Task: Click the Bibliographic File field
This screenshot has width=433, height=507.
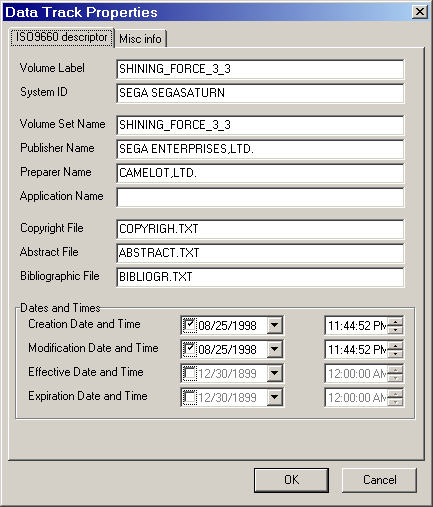Action: coord(260,277)
